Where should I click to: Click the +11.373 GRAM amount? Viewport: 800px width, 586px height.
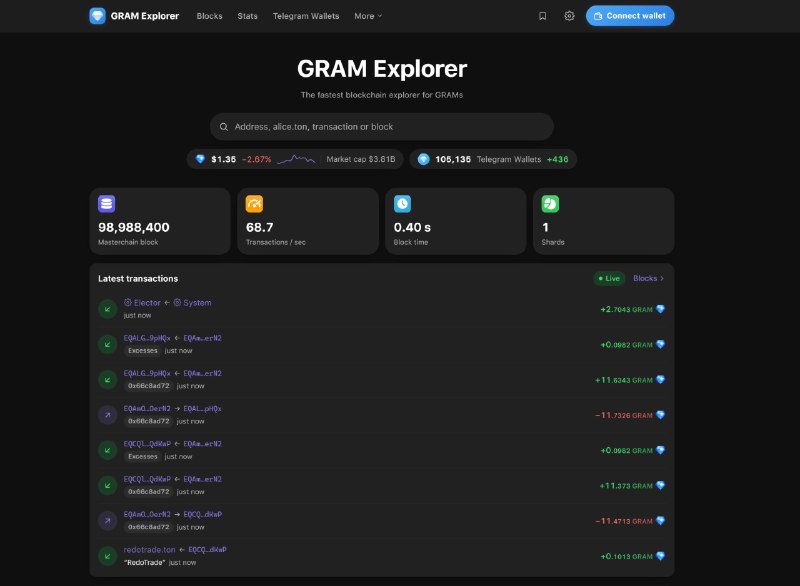[626, 486]
